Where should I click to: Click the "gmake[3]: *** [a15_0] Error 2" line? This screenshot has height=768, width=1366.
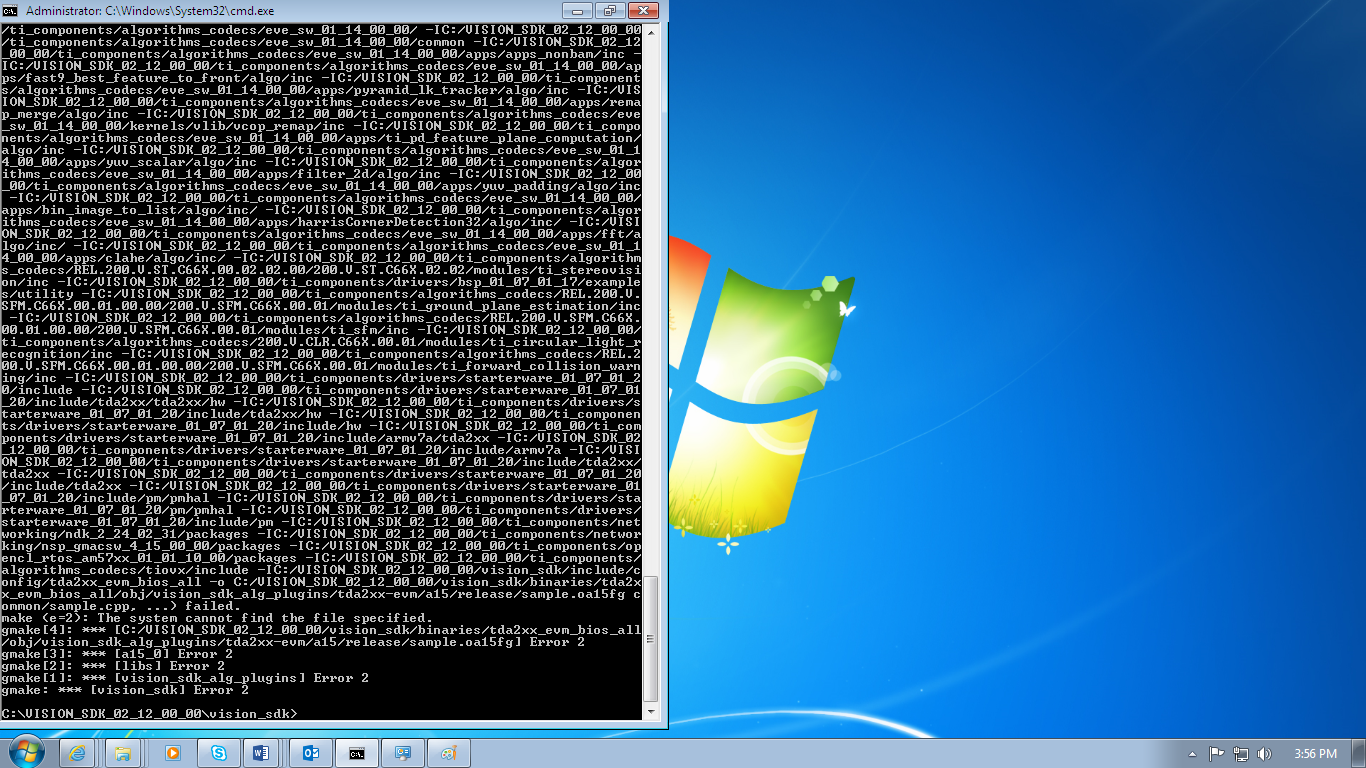click(117, 653)
